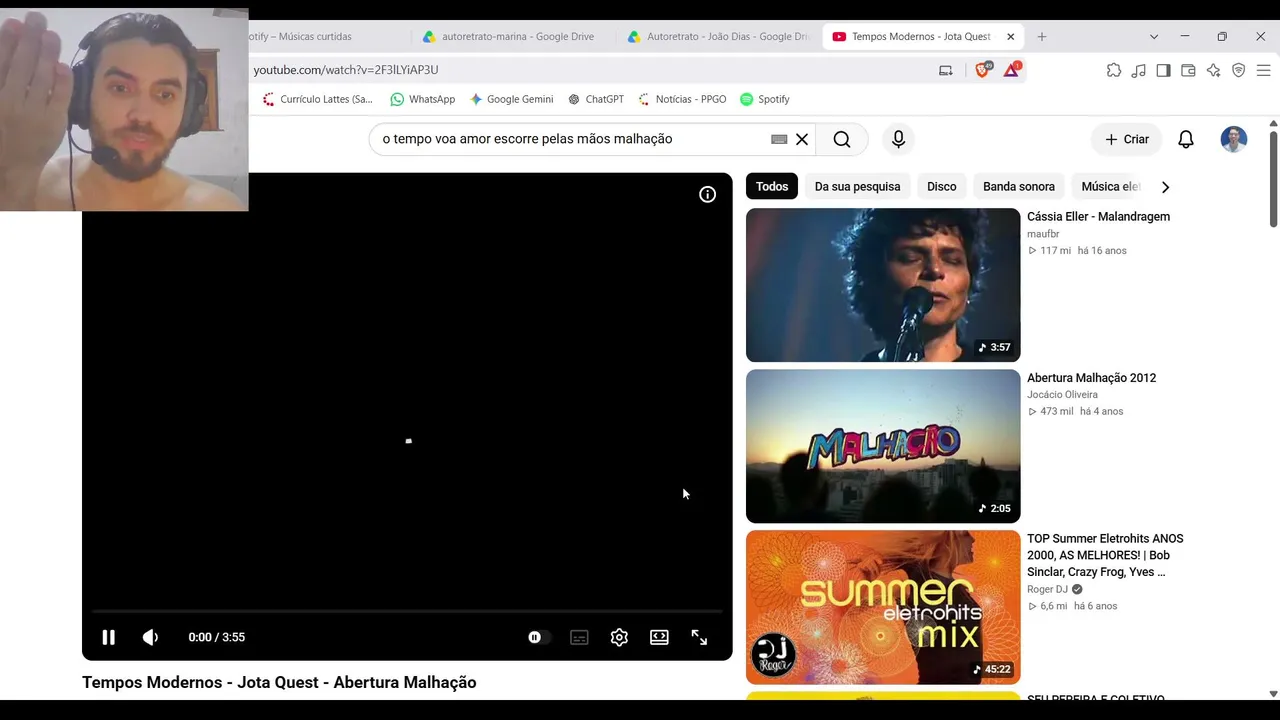Screen dimensions: 1280x720
Task: Expand the tab search dropdown arrow
Action: [x=1154, y=37]
